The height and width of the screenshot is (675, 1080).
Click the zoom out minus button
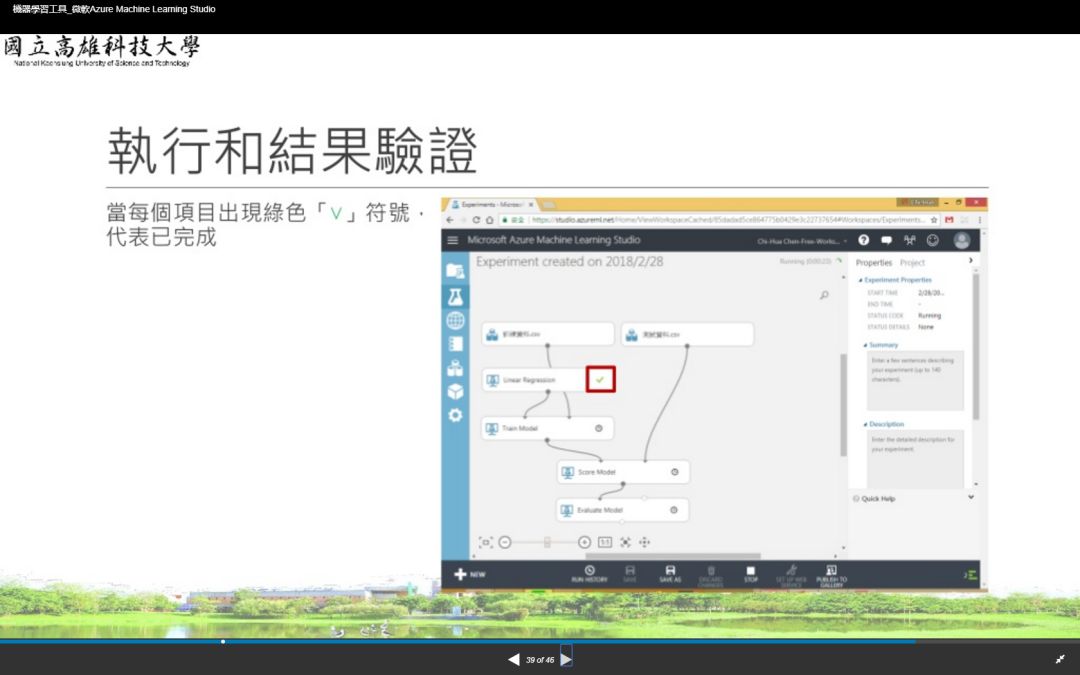[x=505, y=542]
